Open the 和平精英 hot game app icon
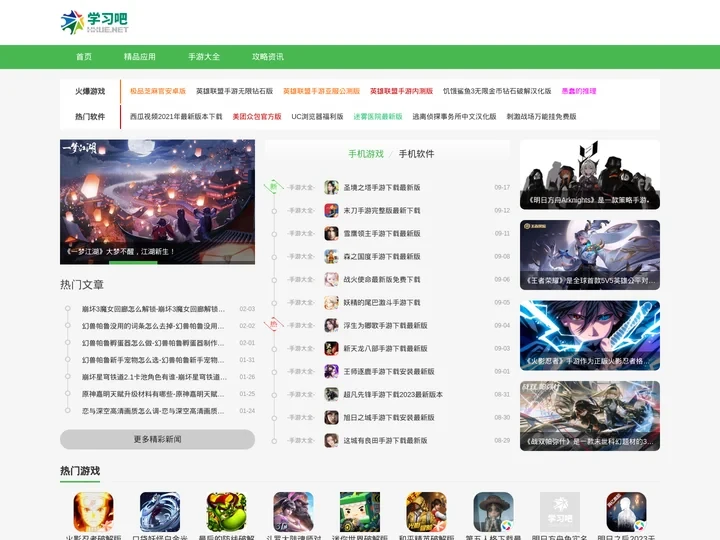This screenshot has height=540, width=720. (x=427, y=512)
